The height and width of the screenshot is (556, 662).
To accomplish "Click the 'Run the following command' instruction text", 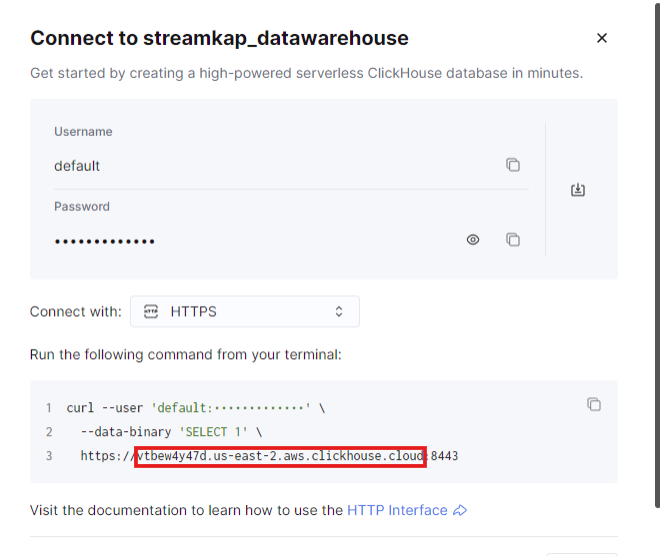I will pyautogui.click(x=186, y=354).
